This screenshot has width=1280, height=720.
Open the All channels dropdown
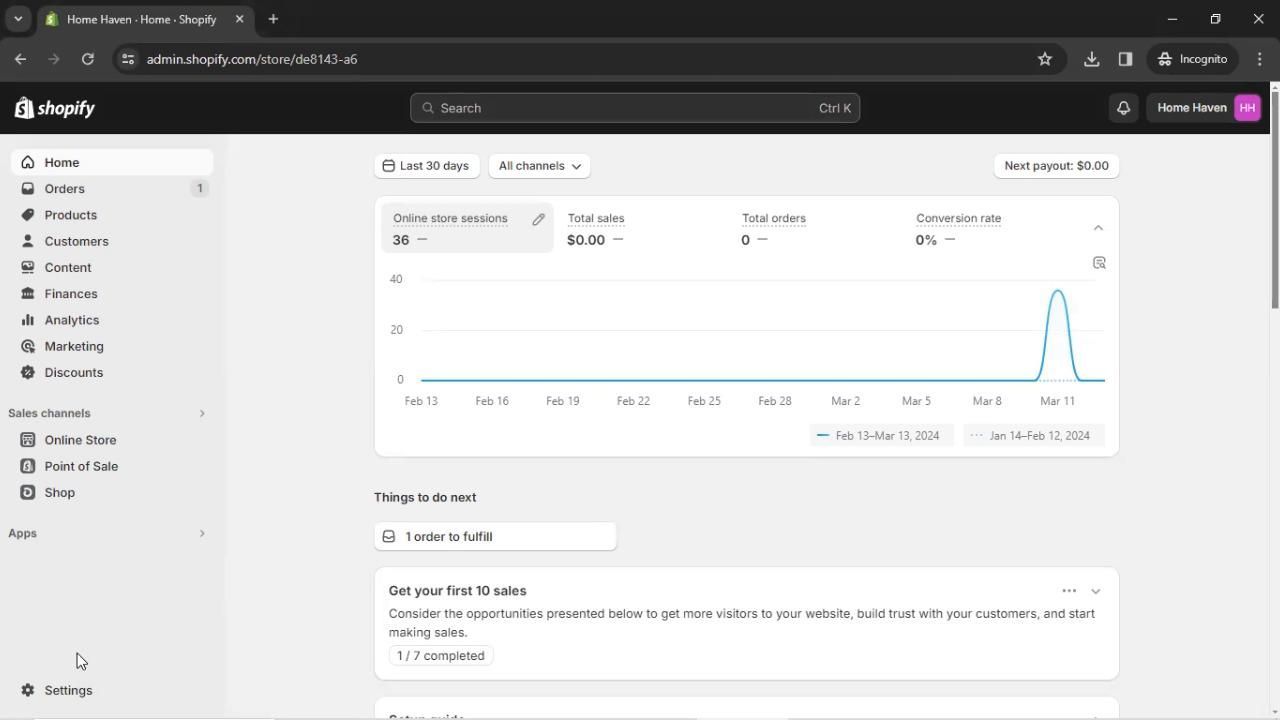539,166
